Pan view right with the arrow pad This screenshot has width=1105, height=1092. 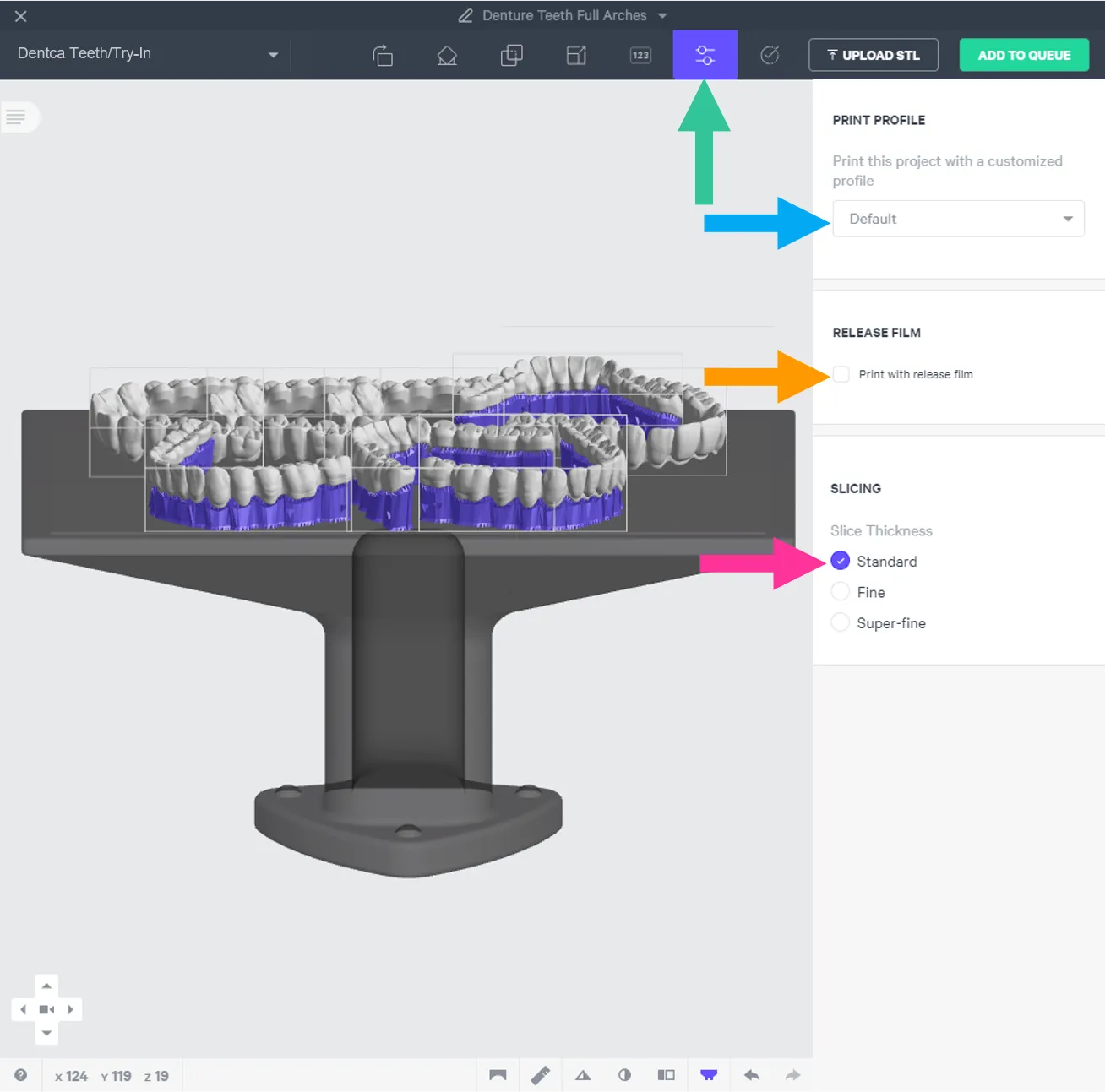click(71, 1009)
